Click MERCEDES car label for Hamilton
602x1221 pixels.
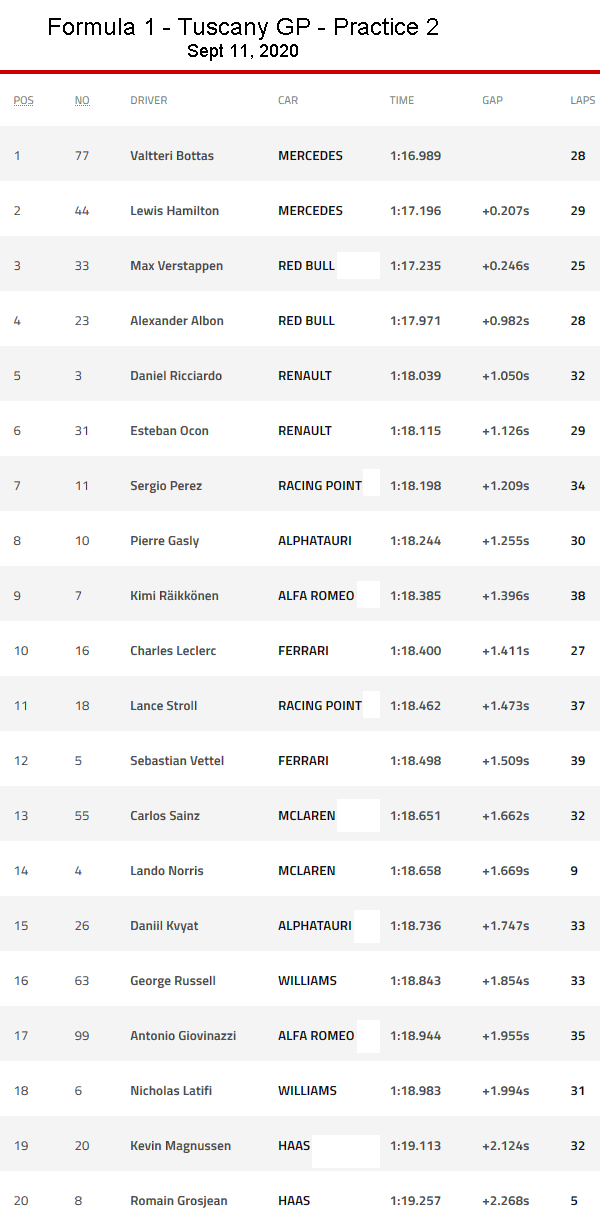310,211
